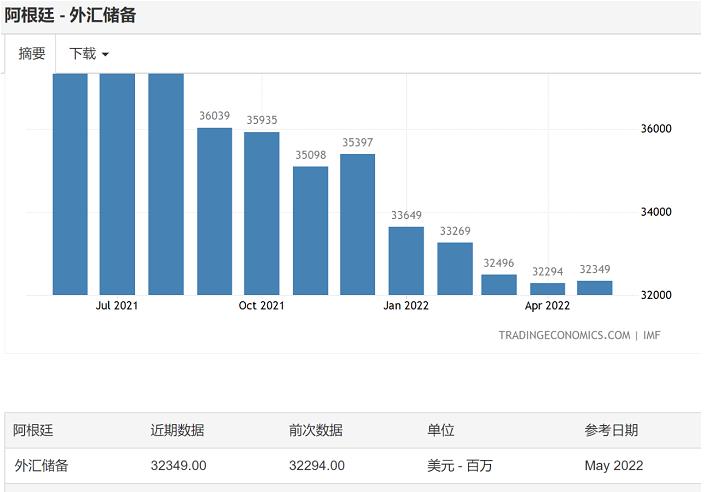Click the 32294 bar for Apr 2022
This screenshot has width=709, height=492.
tap(547, 289)
